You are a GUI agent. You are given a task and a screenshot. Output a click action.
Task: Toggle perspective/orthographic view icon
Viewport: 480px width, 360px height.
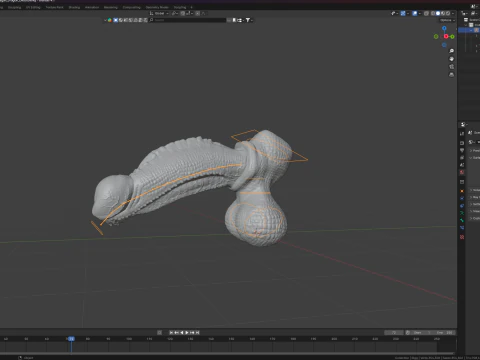tap(451, 75)
